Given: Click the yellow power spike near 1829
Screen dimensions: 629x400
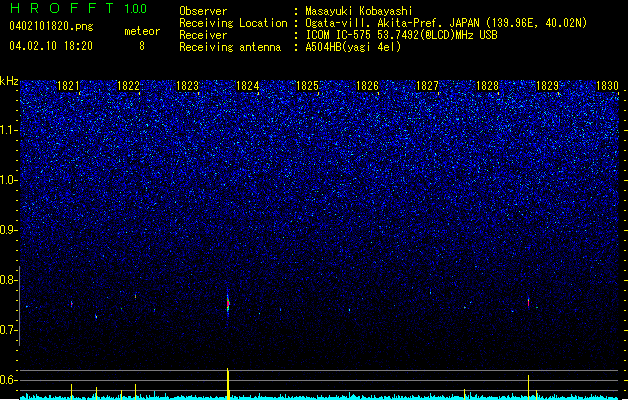Looking at the screenshot, I should (x=528, y=387).
